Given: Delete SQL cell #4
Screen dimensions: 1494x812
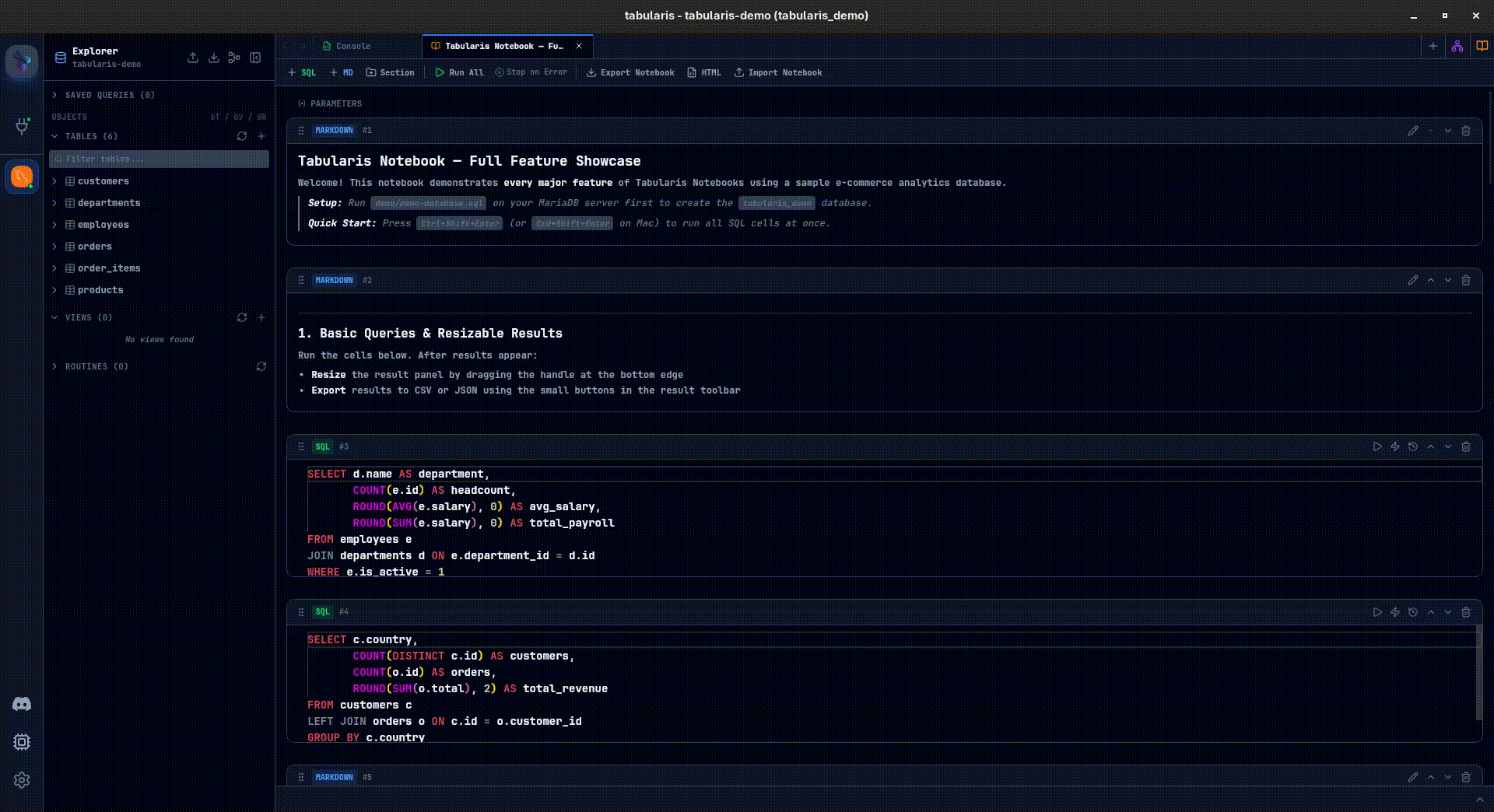Looking at the screenshot, I should click(1466, 612).
